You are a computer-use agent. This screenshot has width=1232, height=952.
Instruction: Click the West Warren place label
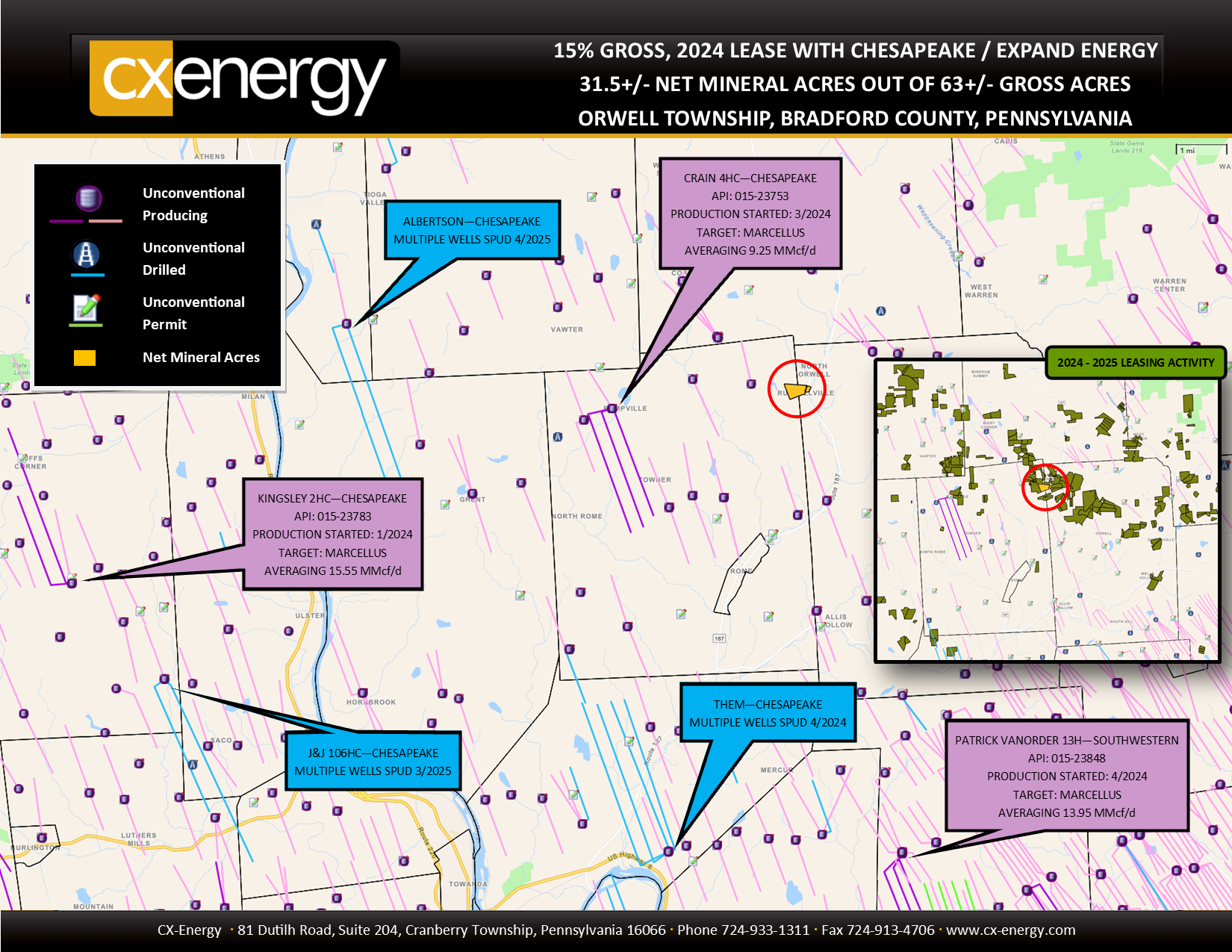[x=981, y=290]
